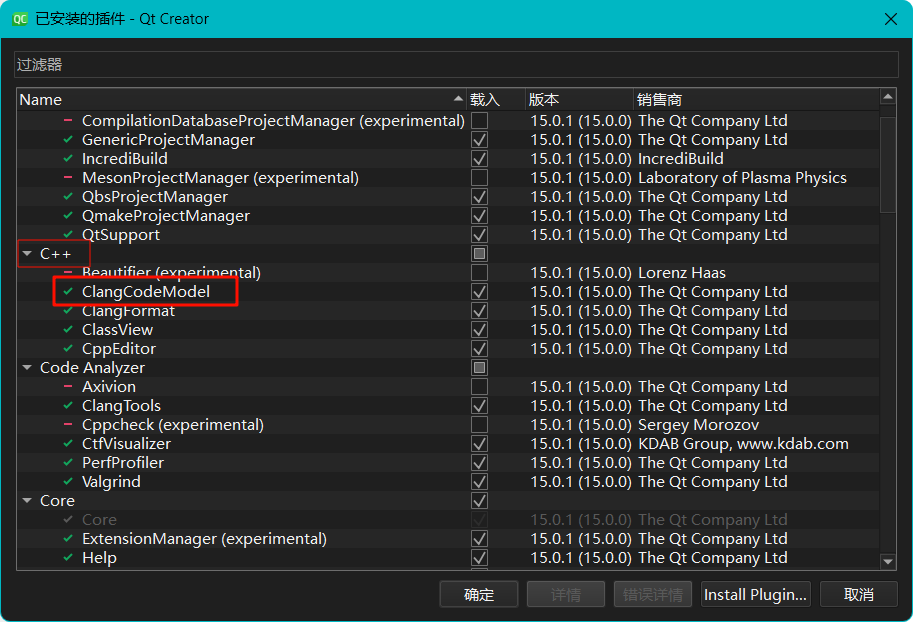Uncheck the Valgrind load checkbox
The width and height of the screenshot is (913, 622).
(480, 482)
